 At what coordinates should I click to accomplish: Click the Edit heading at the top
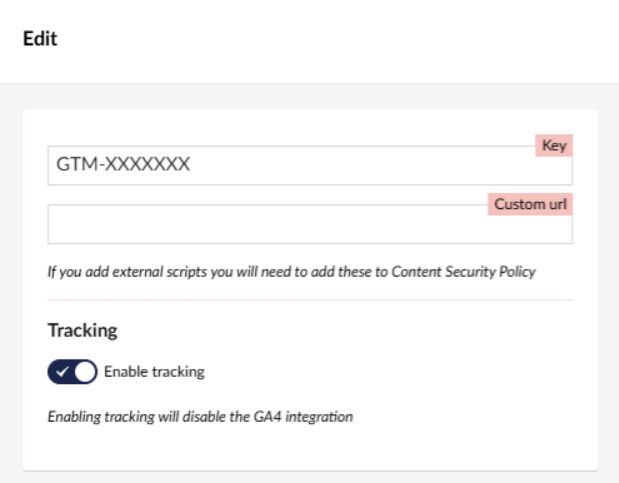(40, 40)
